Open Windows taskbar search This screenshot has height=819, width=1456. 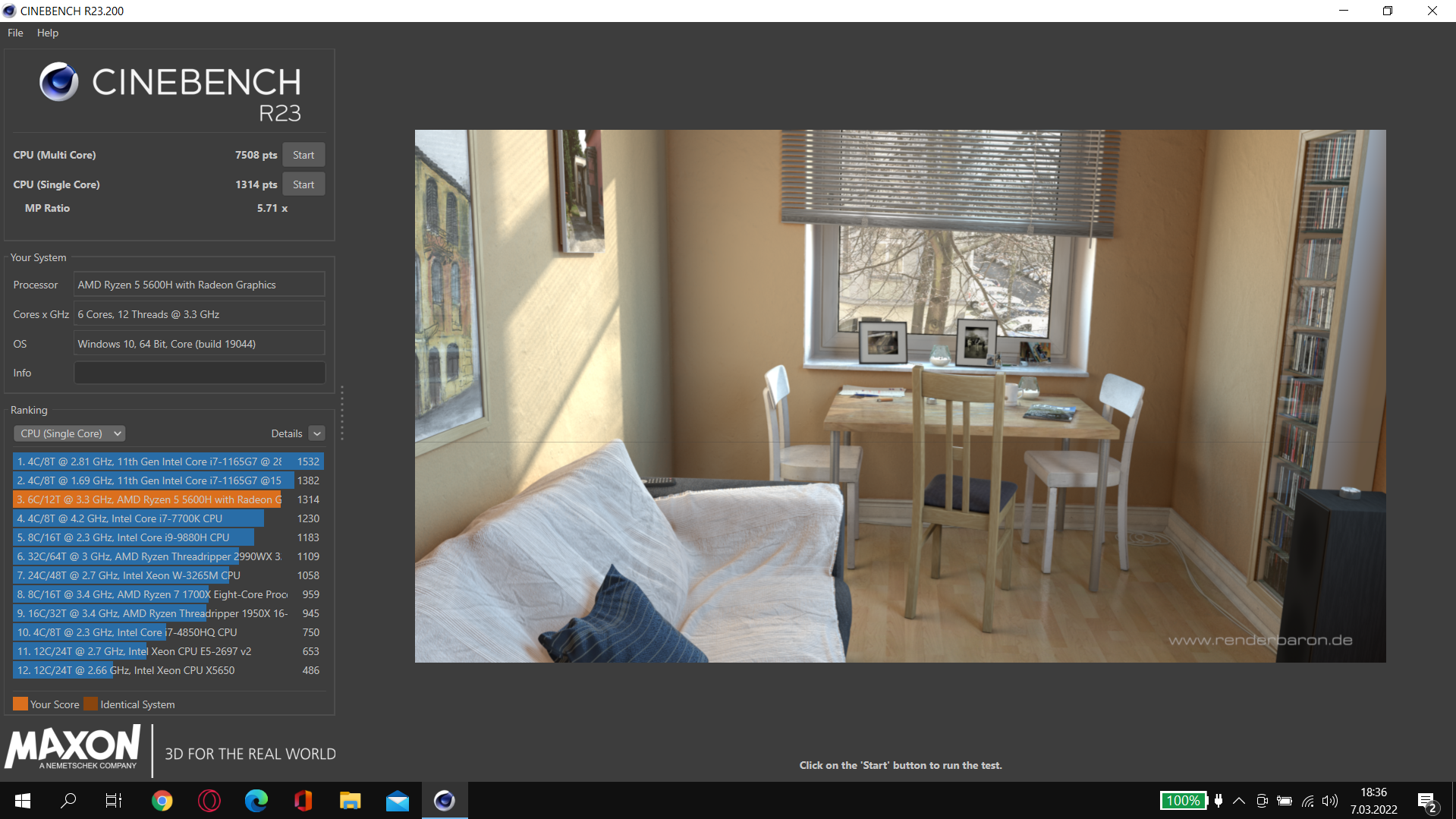pyautogui.click(x=68, y=800)
